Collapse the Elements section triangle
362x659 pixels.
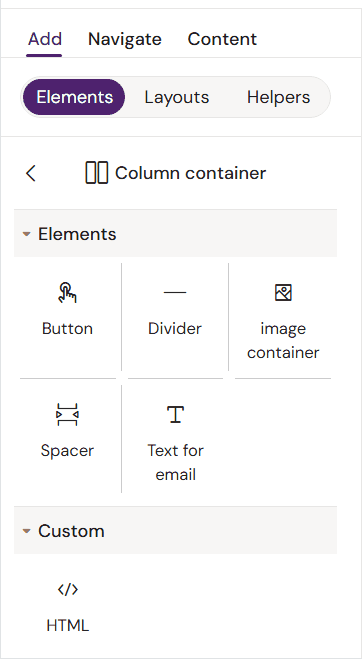click(26, 234)
